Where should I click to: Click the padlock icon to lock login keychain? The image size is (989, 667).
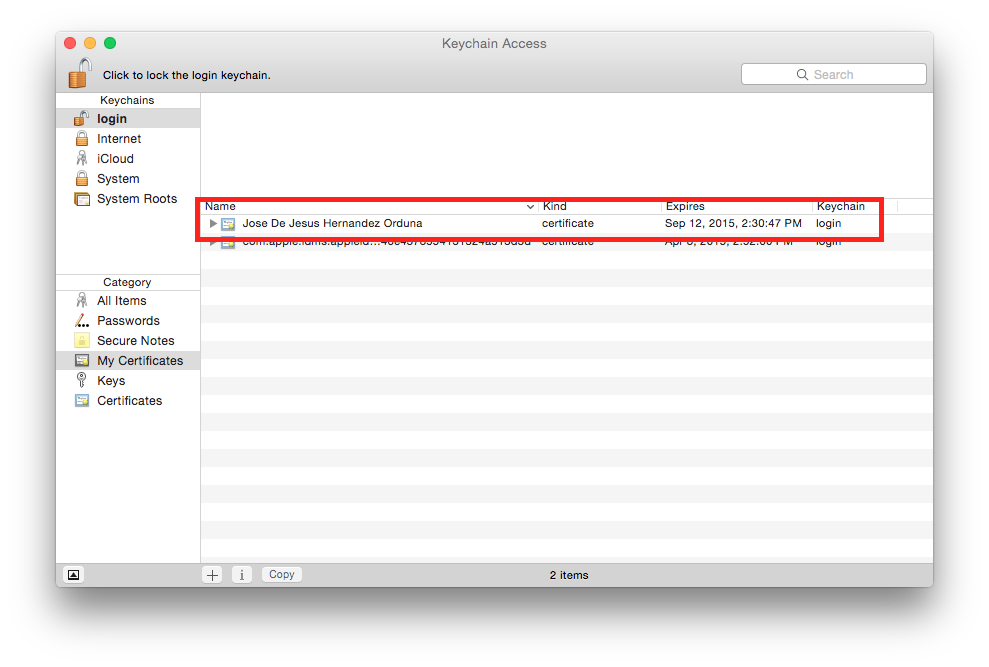[x=80, y=73]
